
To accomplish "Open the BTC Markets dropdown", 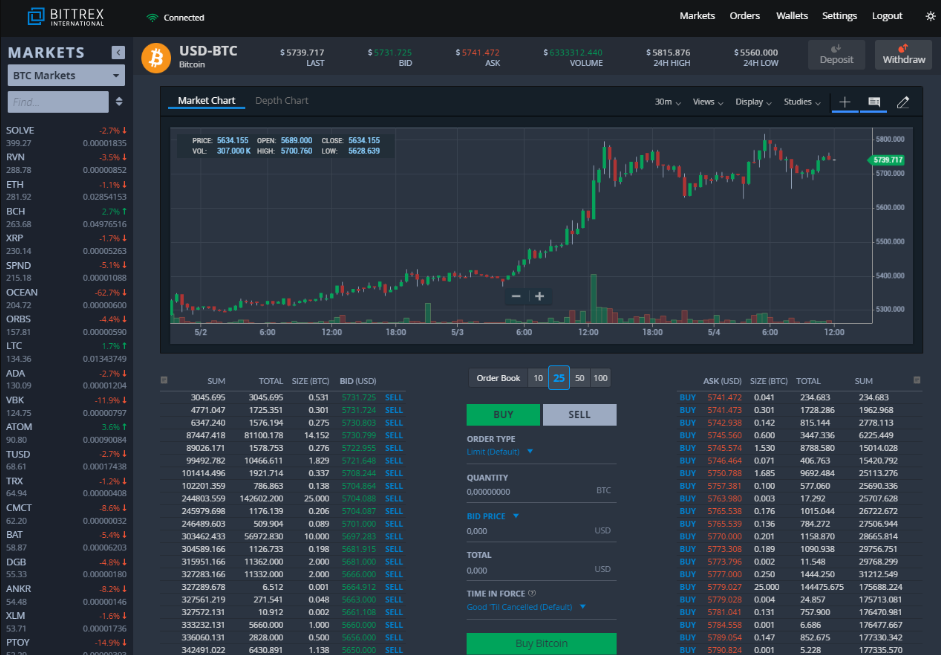I will point(66,76).
